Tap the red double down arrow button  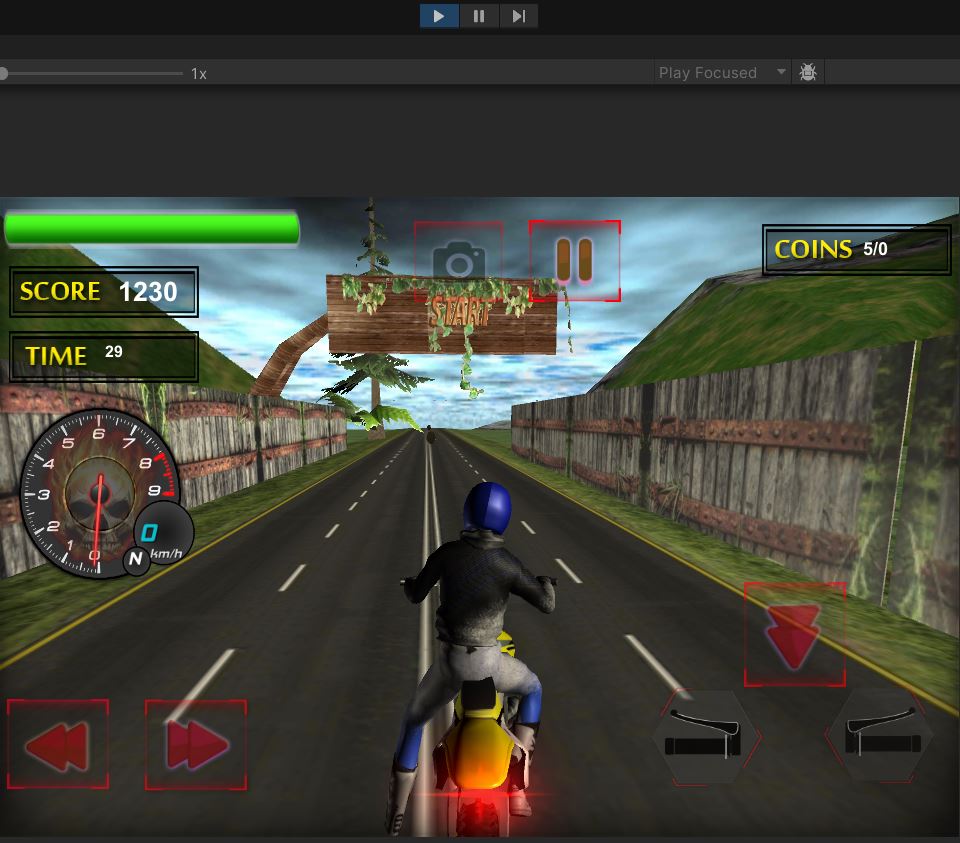[794, 634]
